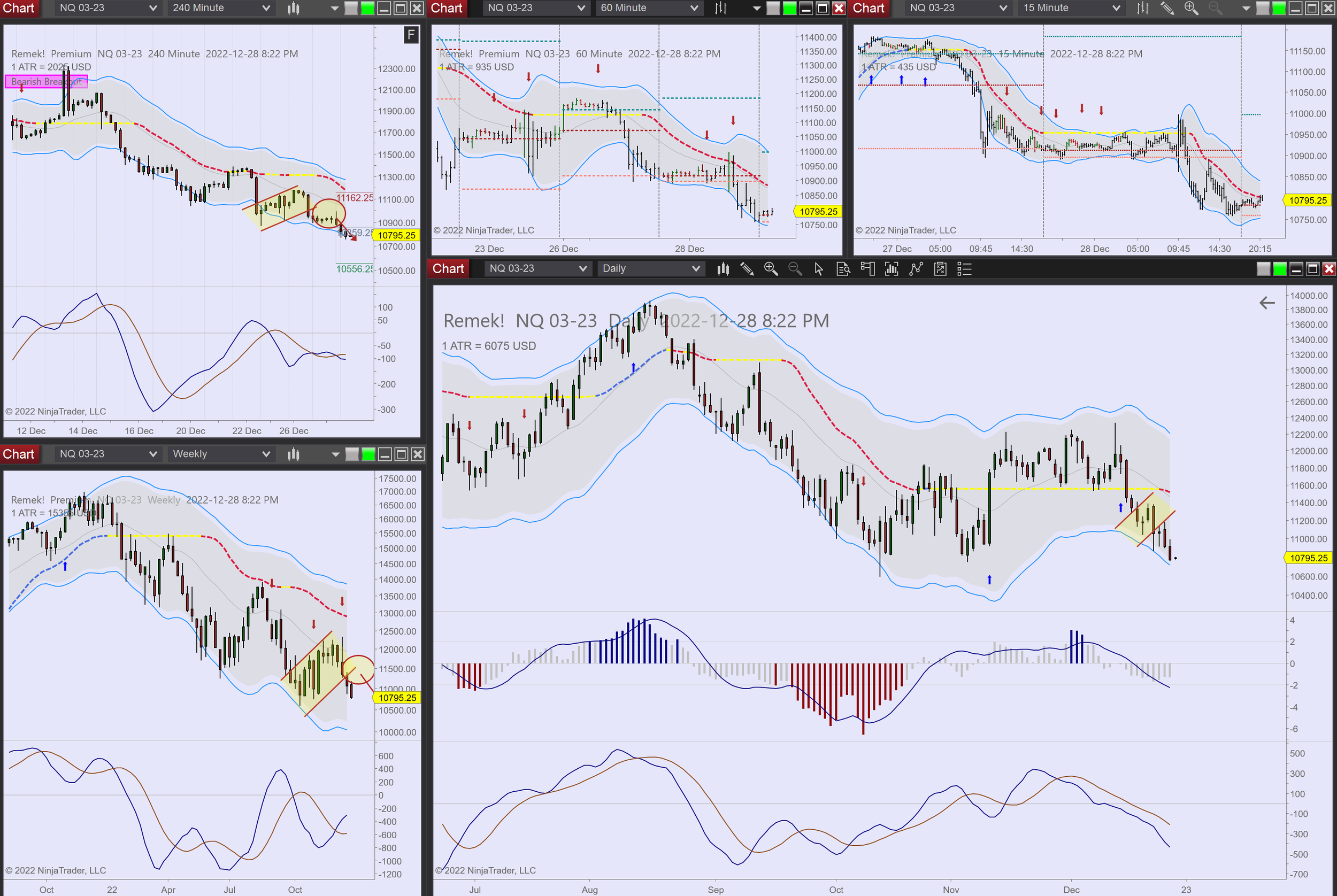This screenshot has height=896, width=1337.
Task: Click the Chart tab of 60 Minute window
Action: pyautogui.click(x=447, y=8)
